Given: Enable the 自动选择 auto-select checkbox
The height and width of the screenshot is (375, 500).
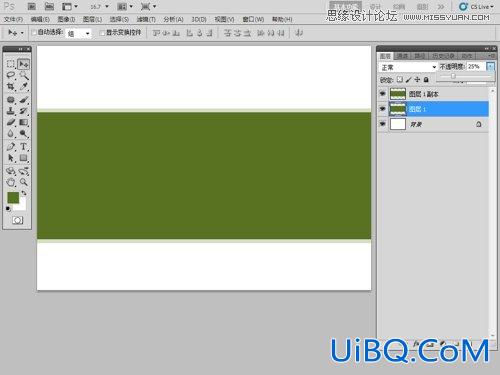Looking at the screenshot, I should [x=34, y=32].
